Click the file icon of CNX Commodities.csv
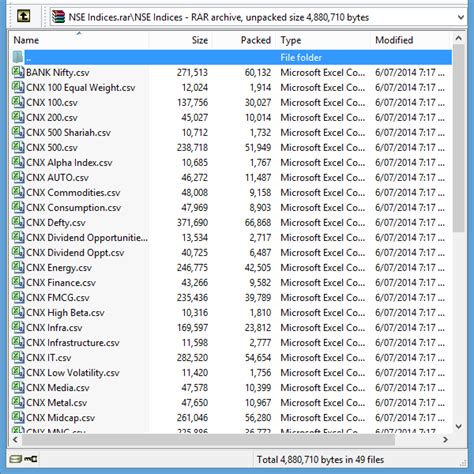474x474 pixels. (x=18, y=192)
